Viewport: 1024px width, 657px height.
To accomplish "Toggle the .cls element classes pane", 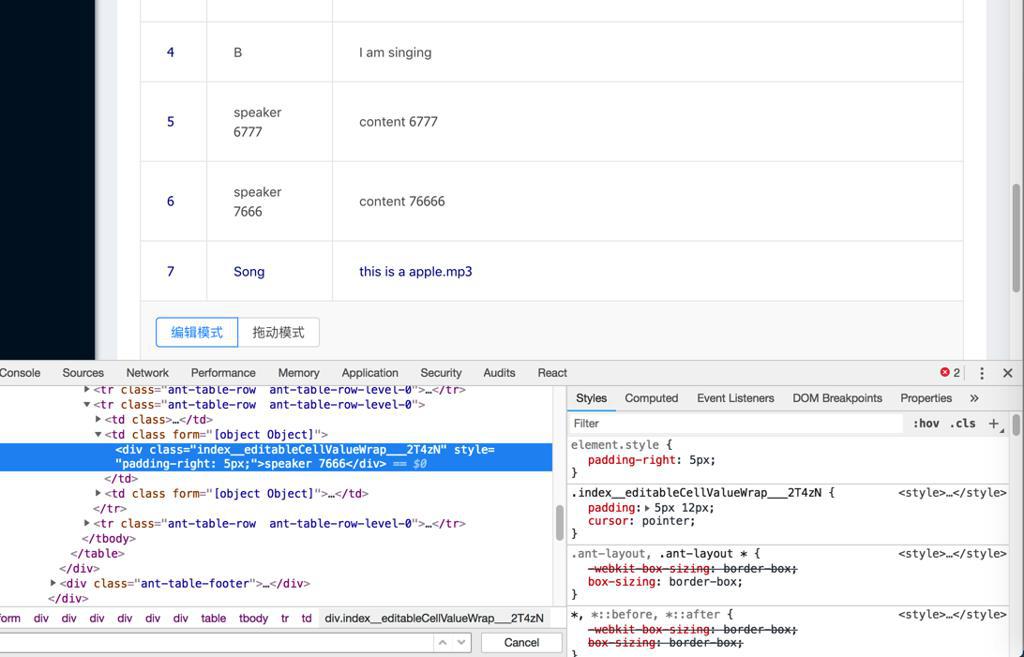I will coord(962,424).
